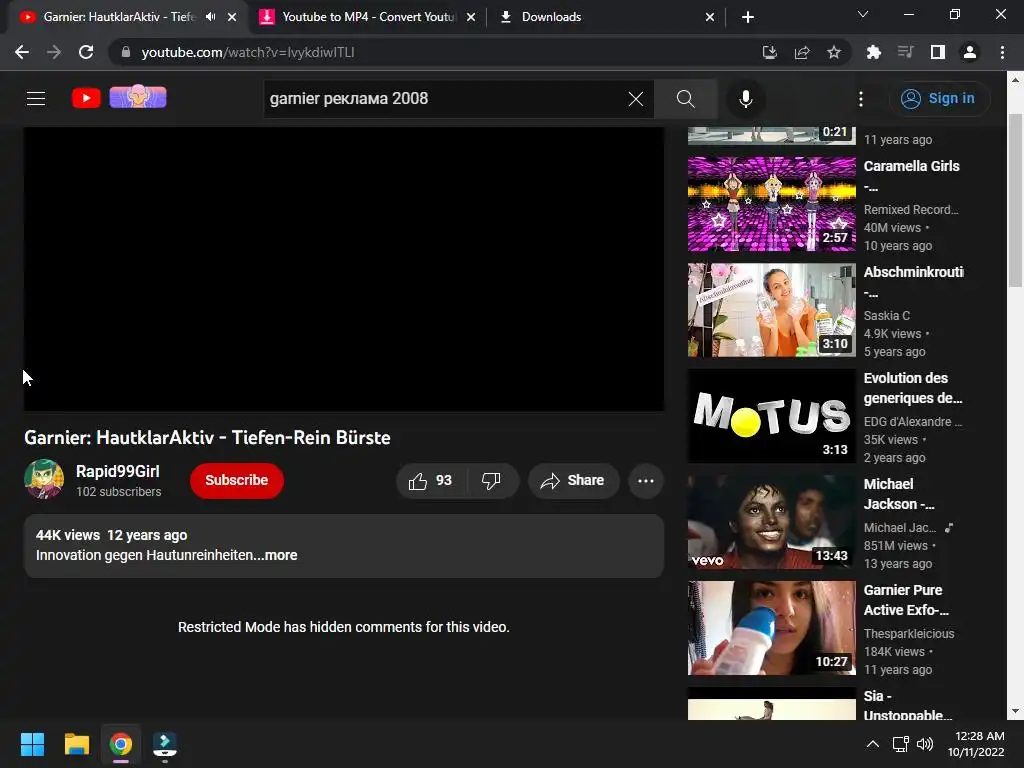Viewport: 1024px width, 768px height.
Task: Open a new browser tab
Action: pyautogui.click(x=748, y=17)
